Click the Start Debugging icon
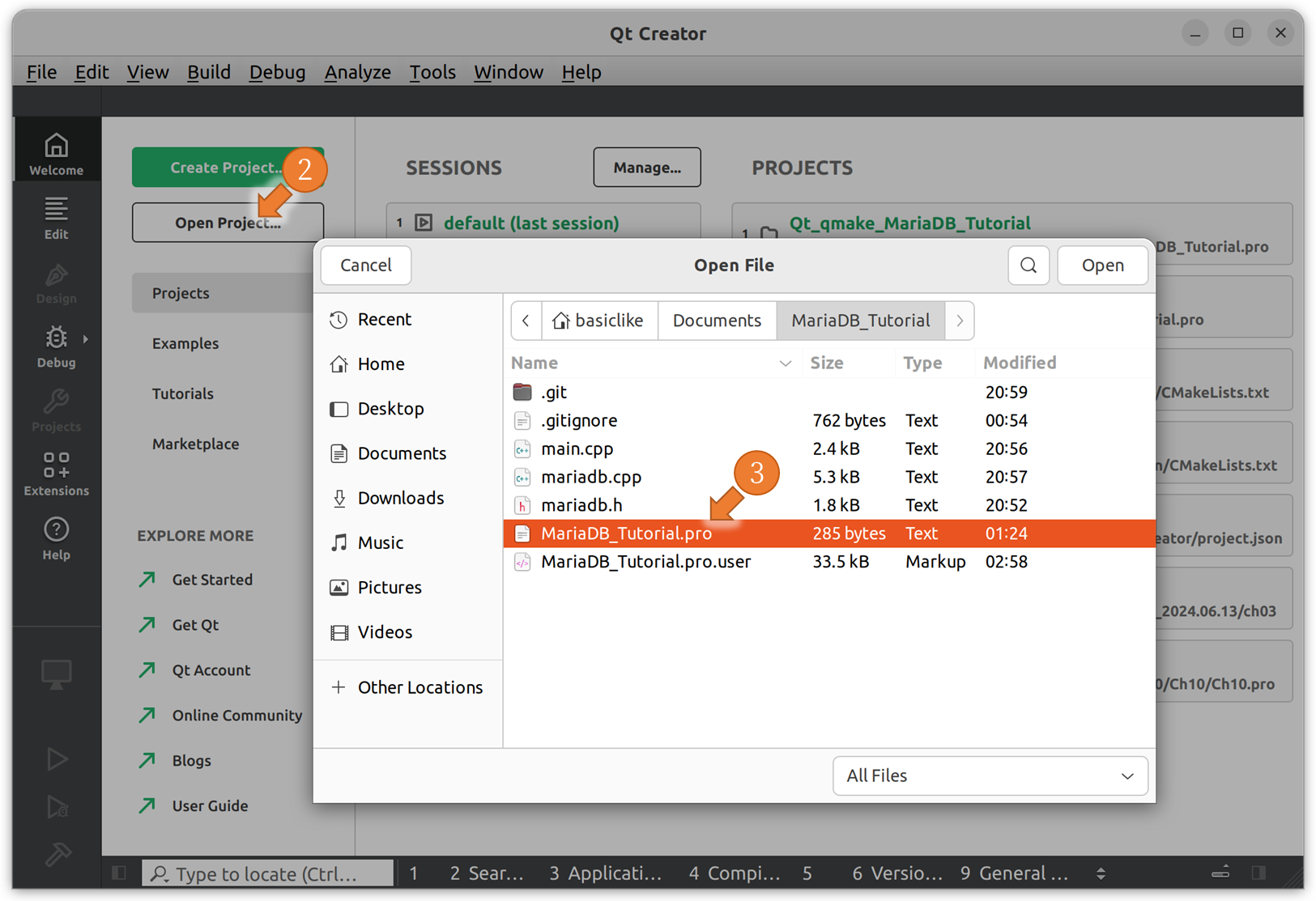The width and height of the screenshot is (1316, 901). tap(56, 807)
